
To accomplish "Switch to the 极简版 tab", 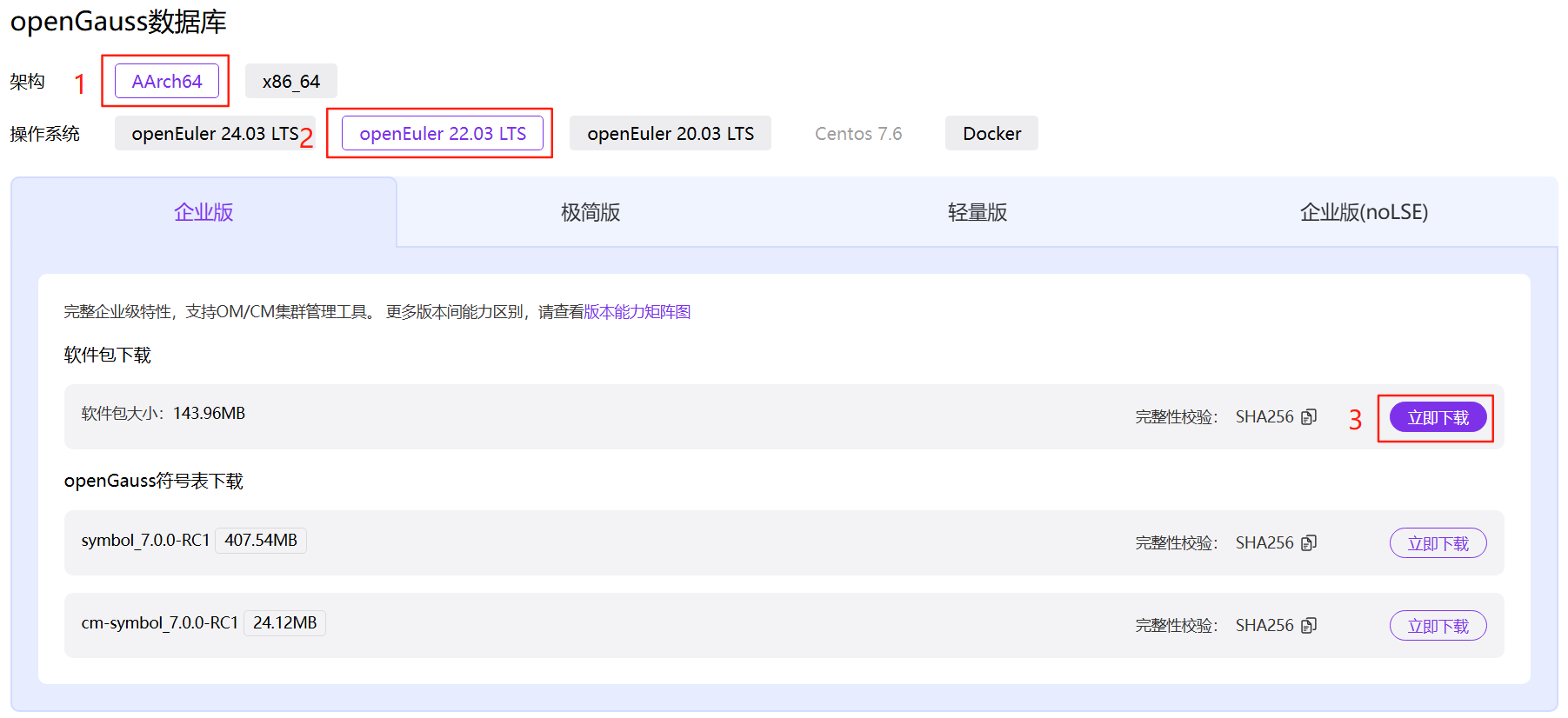I will click(591, 212).
